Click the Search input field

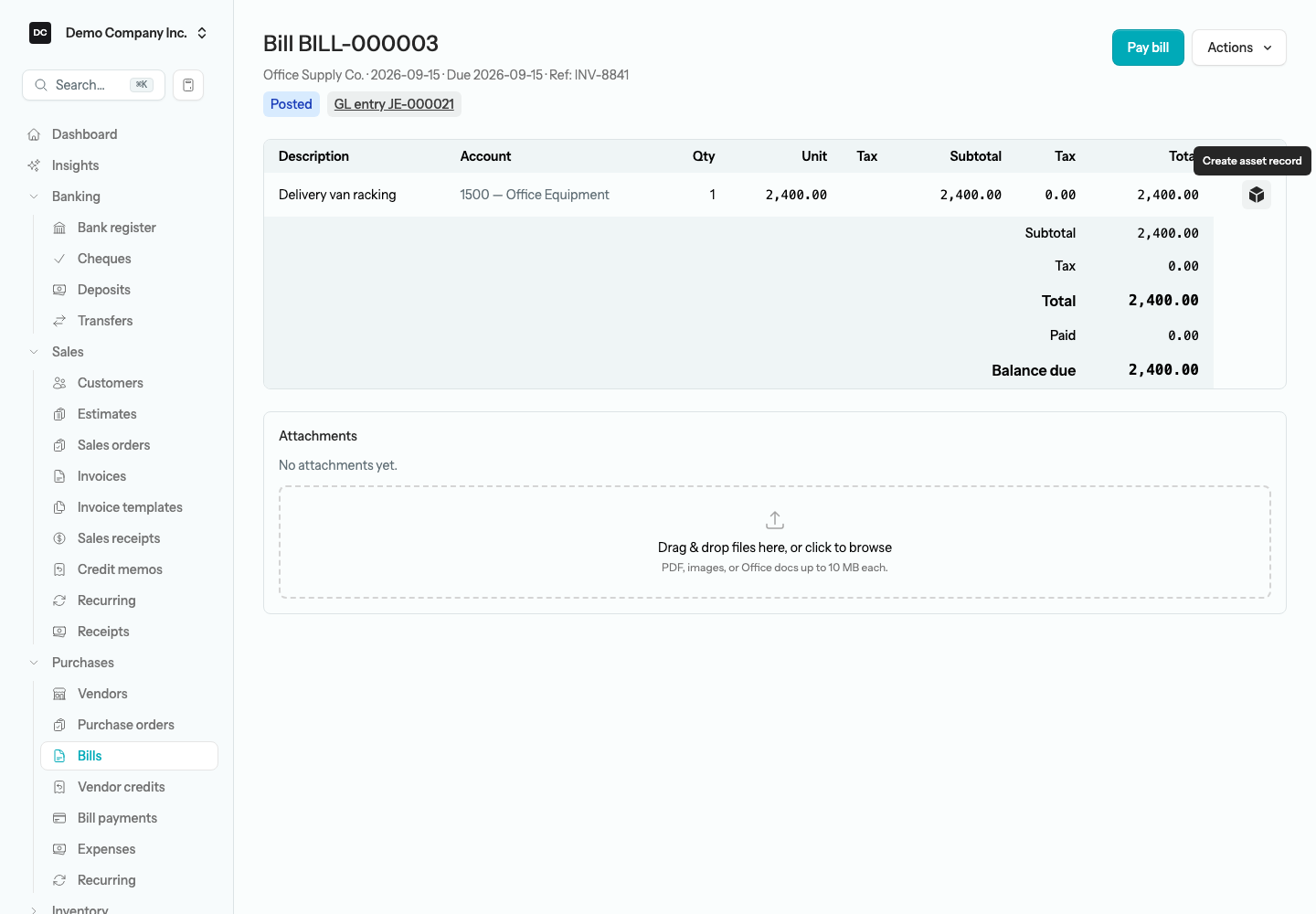click(93, 85)
